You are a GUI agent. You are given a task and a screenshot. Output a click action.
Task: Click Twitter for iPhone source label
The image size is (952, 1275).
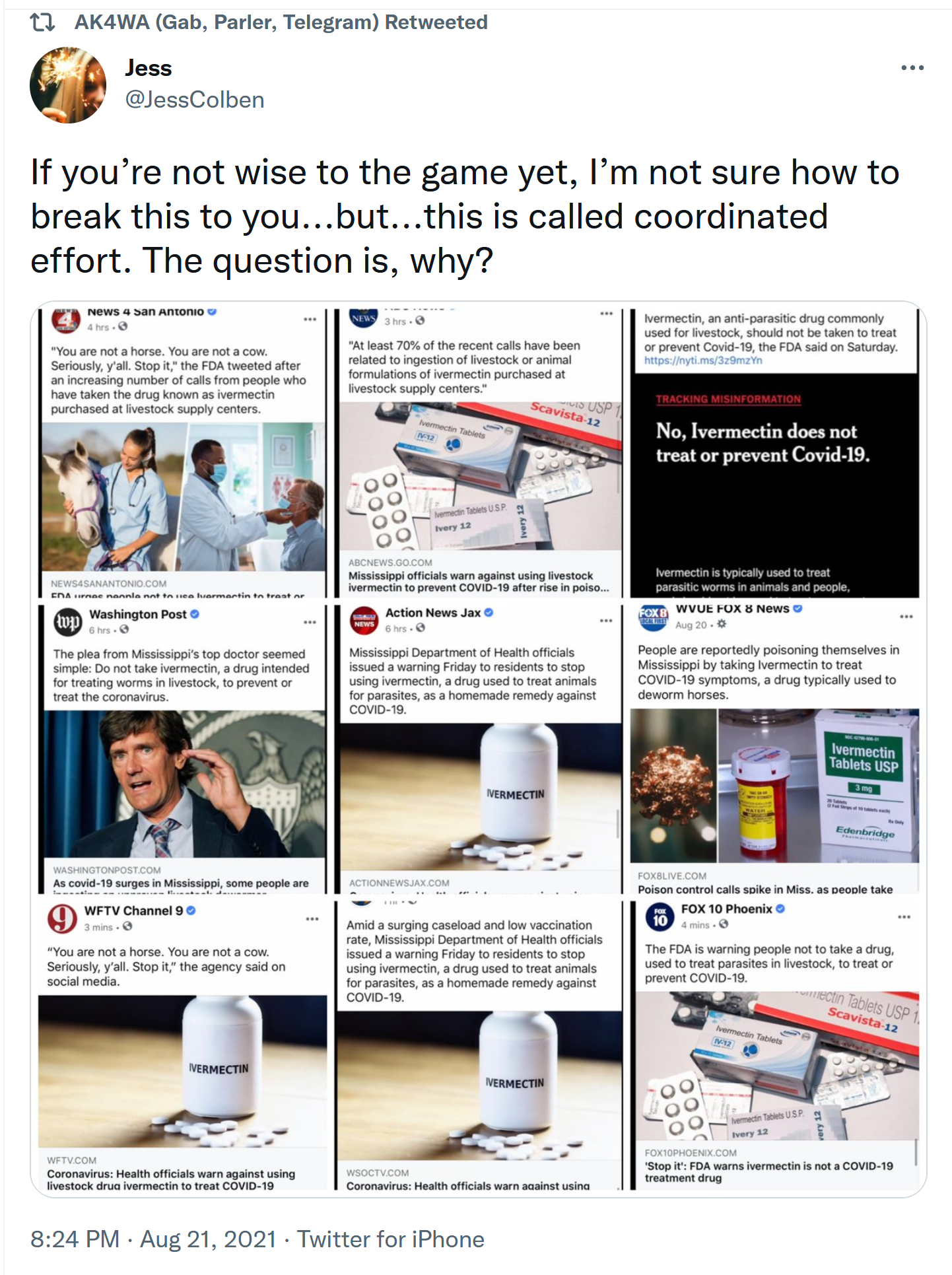pyautogui.click(x=391, y=1239)
